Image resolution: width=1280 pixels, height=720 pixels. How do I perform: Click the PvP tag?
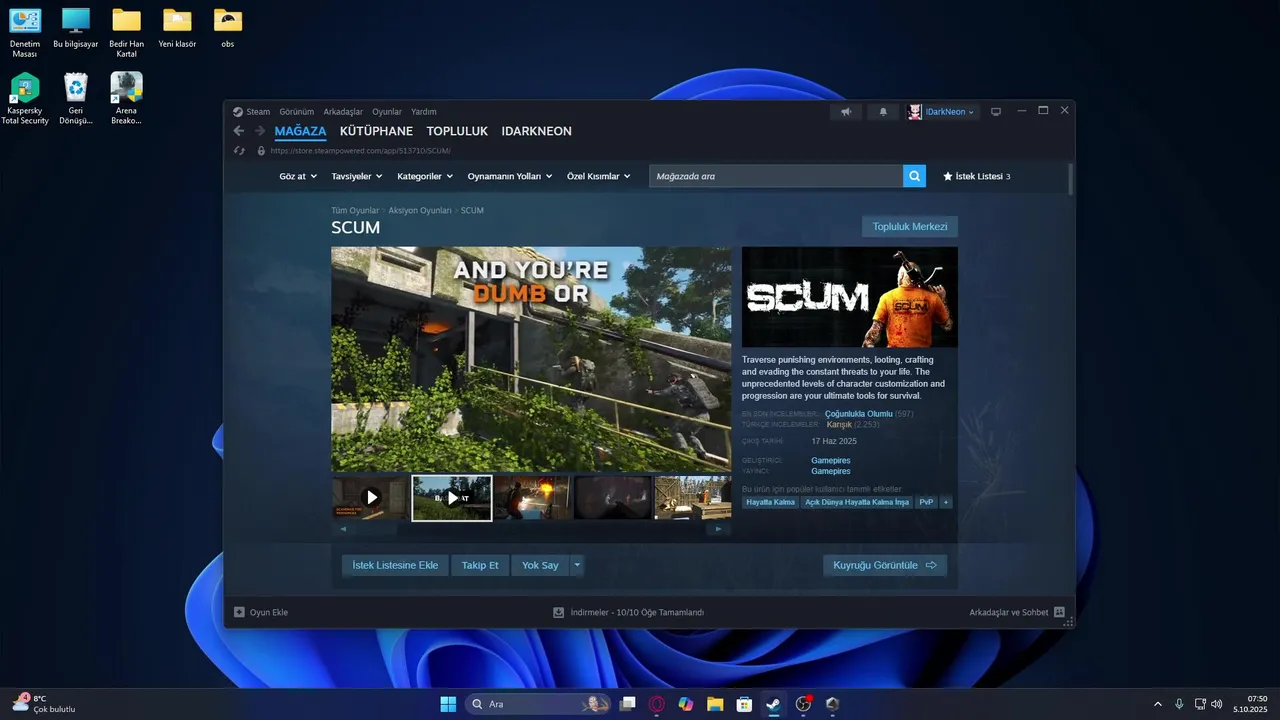pyautogui.click(x=926, y=502)
